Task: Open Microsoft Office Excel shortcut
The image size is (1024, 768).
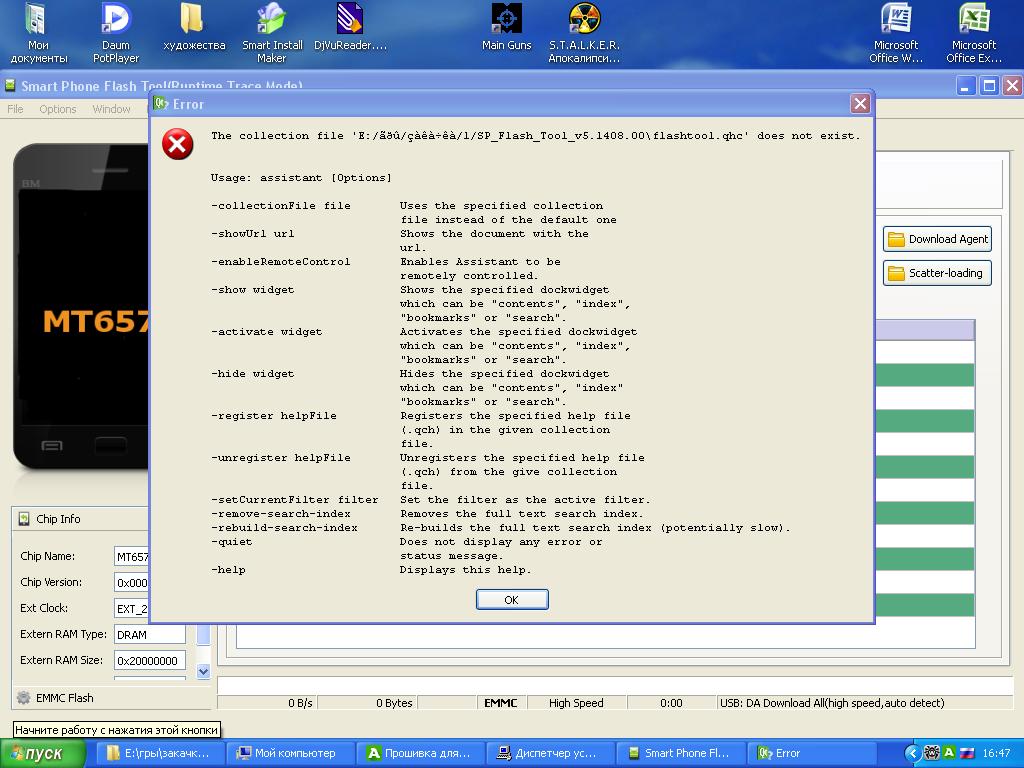Action: pos(973,32)
